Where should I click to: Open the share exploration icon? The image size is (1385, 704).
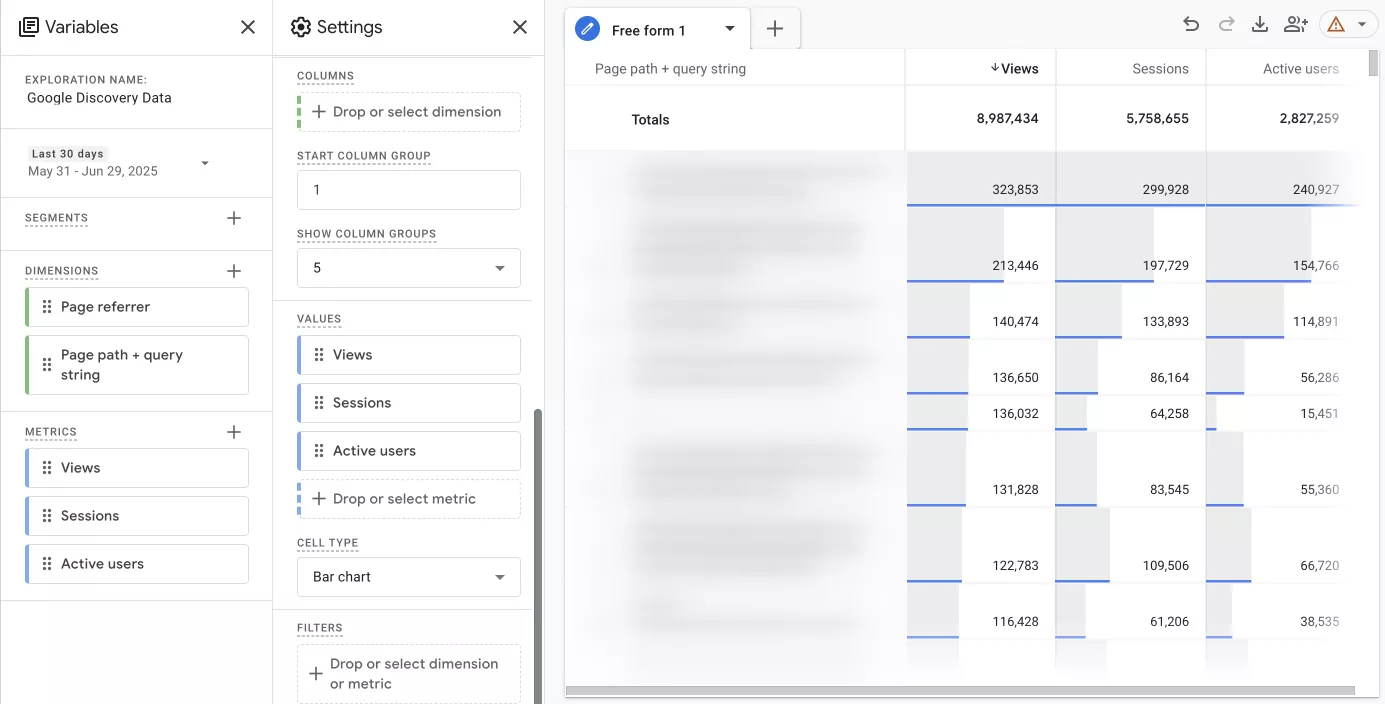tap(1296, 25)
